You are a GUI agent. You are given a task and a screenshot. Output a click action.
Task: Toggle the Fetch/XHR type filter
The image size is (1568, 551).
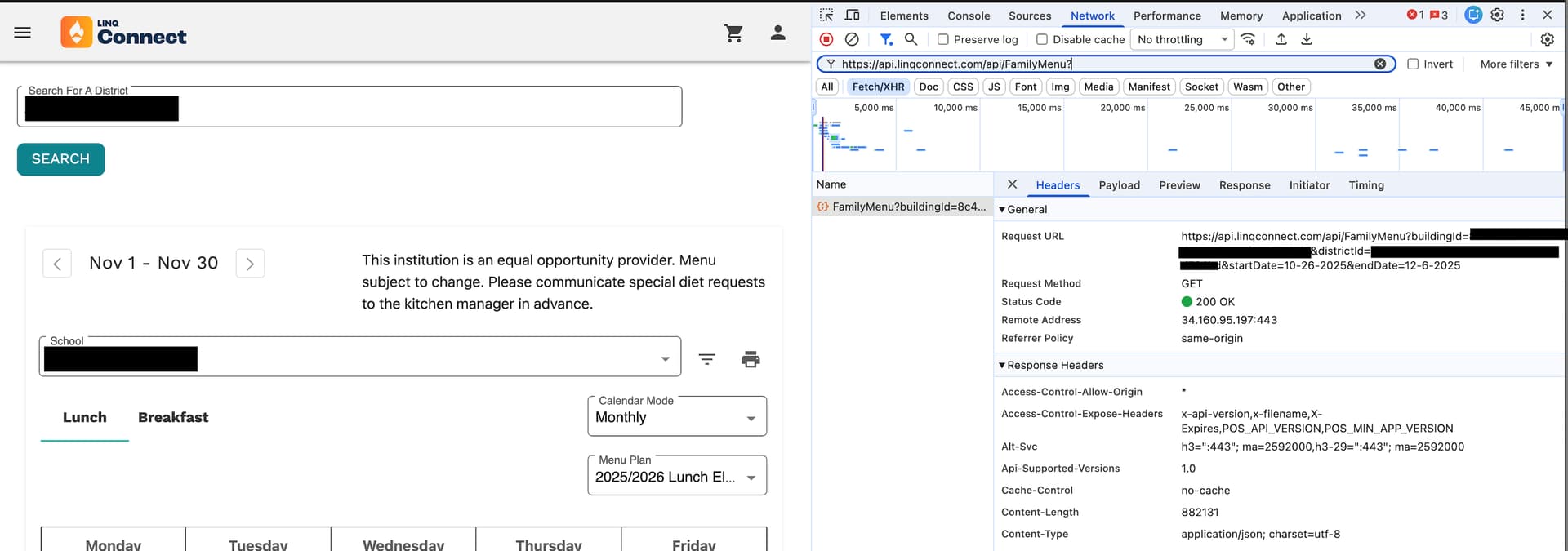coord(878,87)
